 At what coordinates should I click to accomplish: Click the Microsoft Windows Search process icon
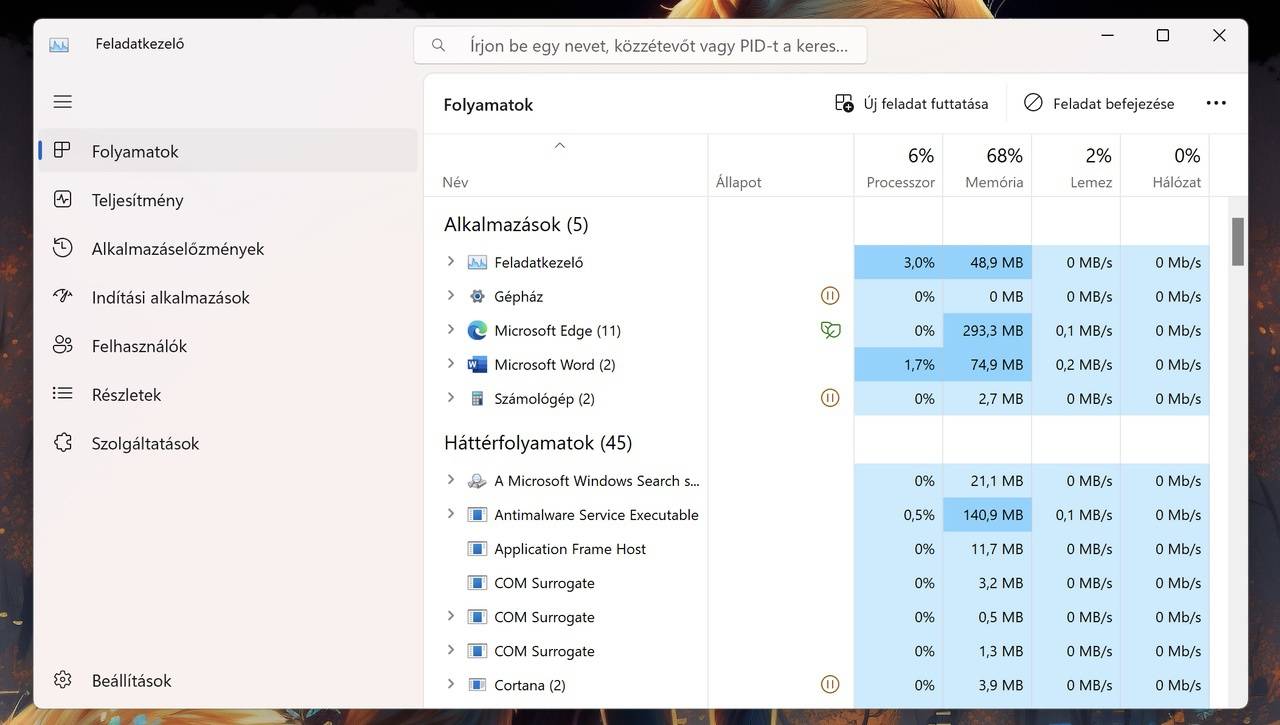click(477, 481)
